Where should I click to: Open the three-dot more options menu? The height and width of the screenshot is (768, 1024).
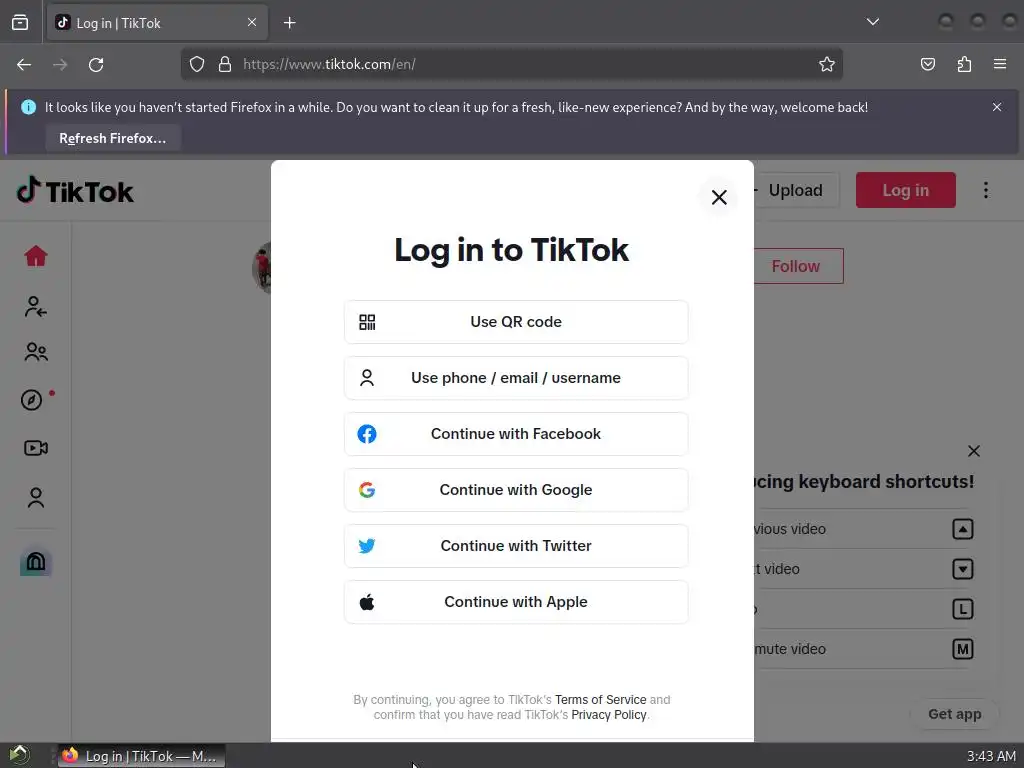pos(986,190)
